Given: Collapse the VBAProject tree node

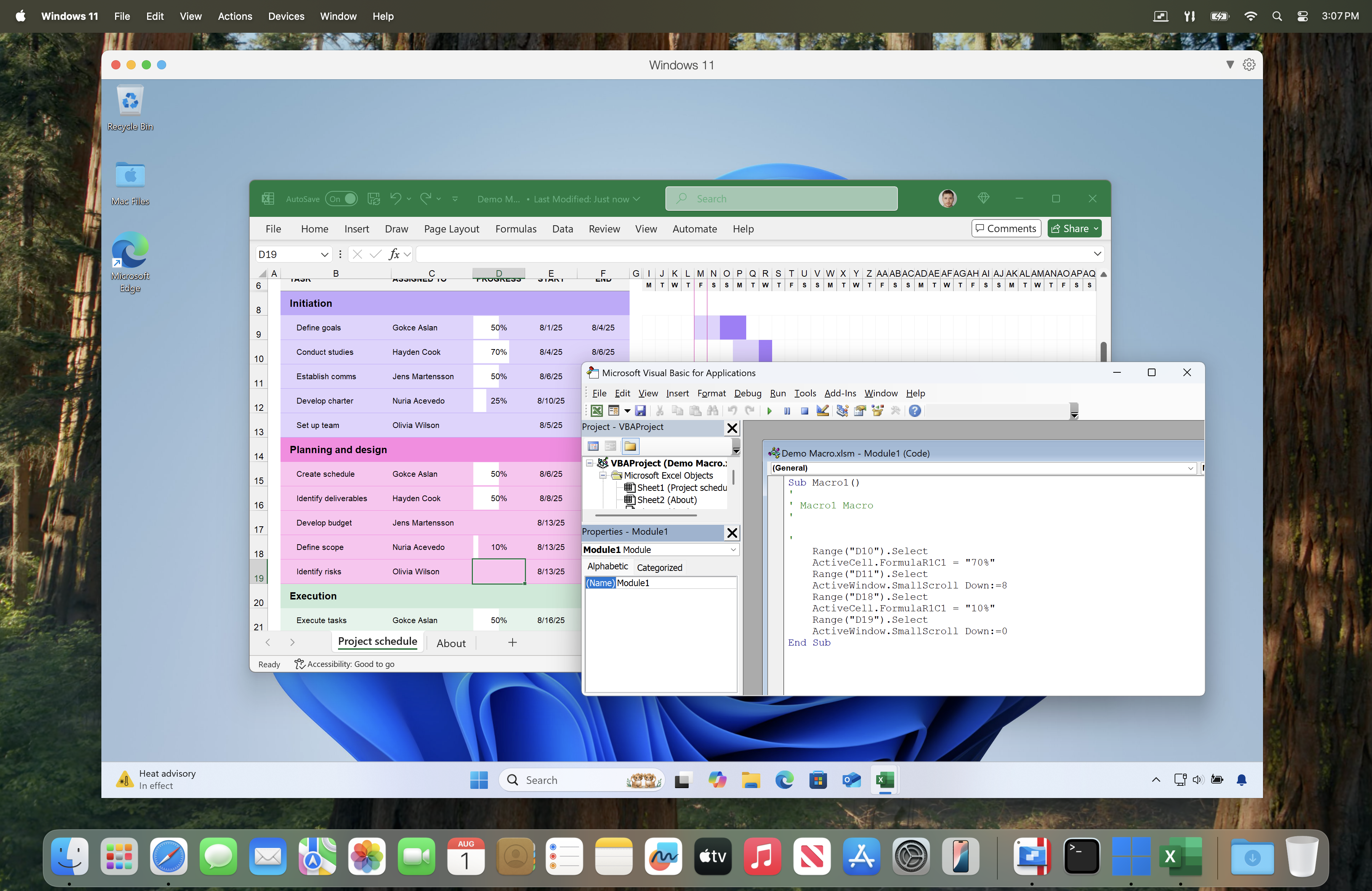Looking at the screenshot, I should tap(589, 463).
